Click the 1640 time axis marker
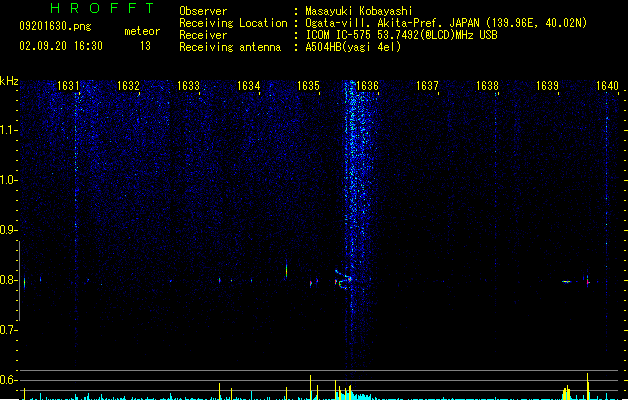Image resolution: width=629 pixels, height=400 pixels. pyautogui.click(x=607, y=86)
